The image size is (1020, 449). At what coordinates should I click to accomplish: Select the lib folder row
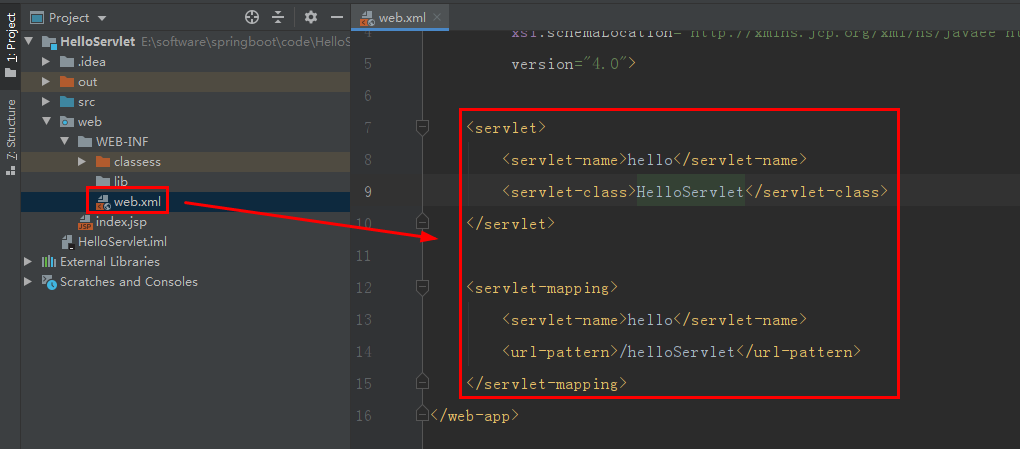tap(185, 182)
